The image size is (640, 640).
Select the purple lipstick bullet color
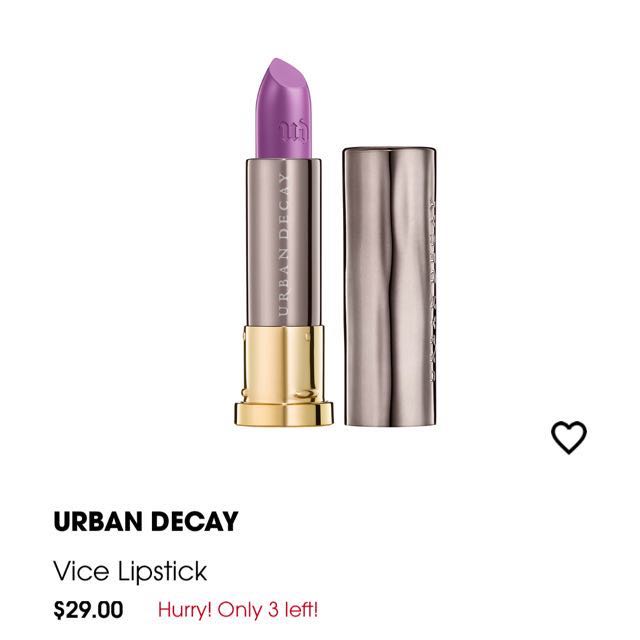pos(284,108)
